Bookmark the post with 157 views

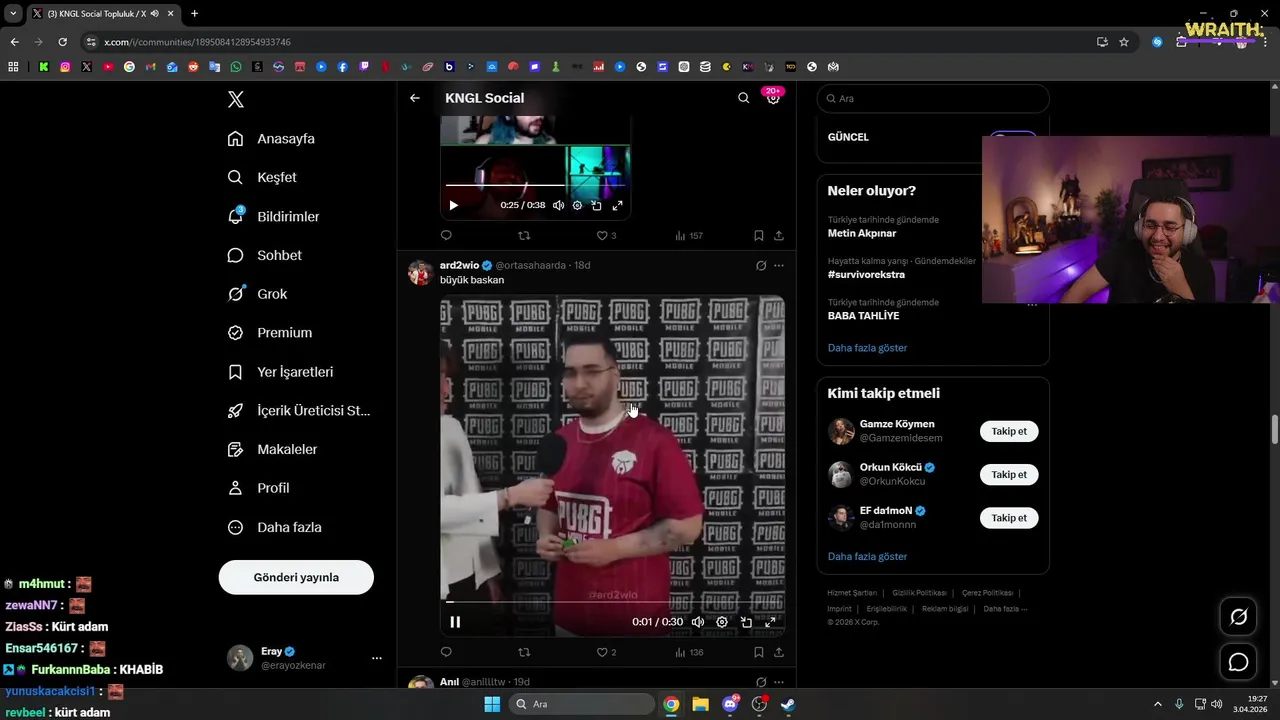758,236
